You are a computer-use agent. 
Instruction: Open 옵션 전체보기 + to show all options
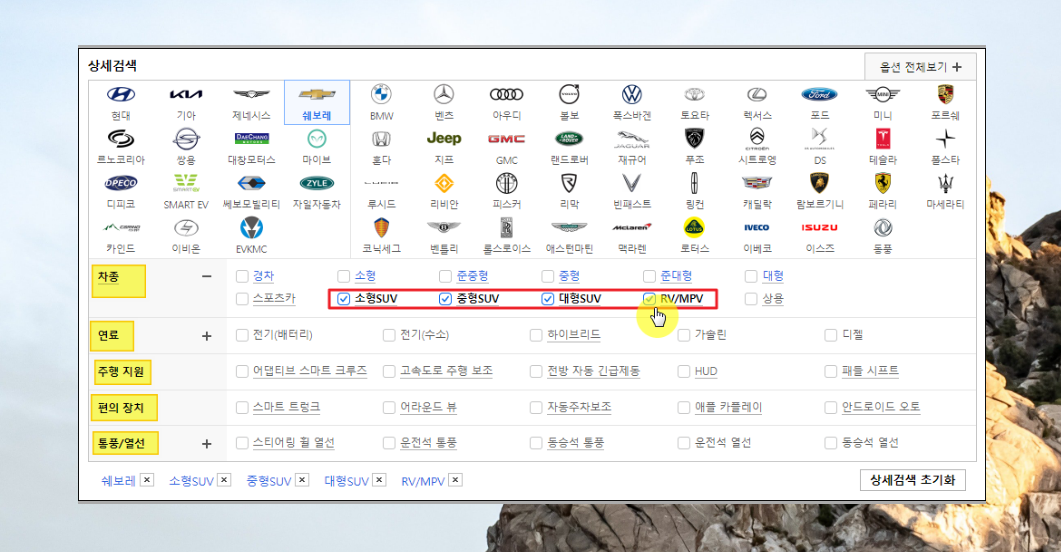click(920, 67)
